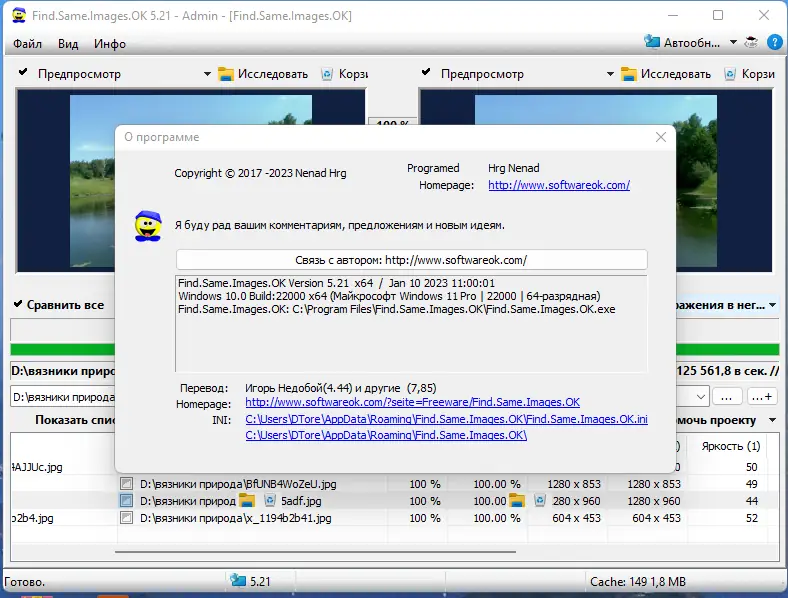Screen dimensions: 788x598
Task: Check the box for BfUNB4WoZeU.jpg row
Action: click(126, 484)
